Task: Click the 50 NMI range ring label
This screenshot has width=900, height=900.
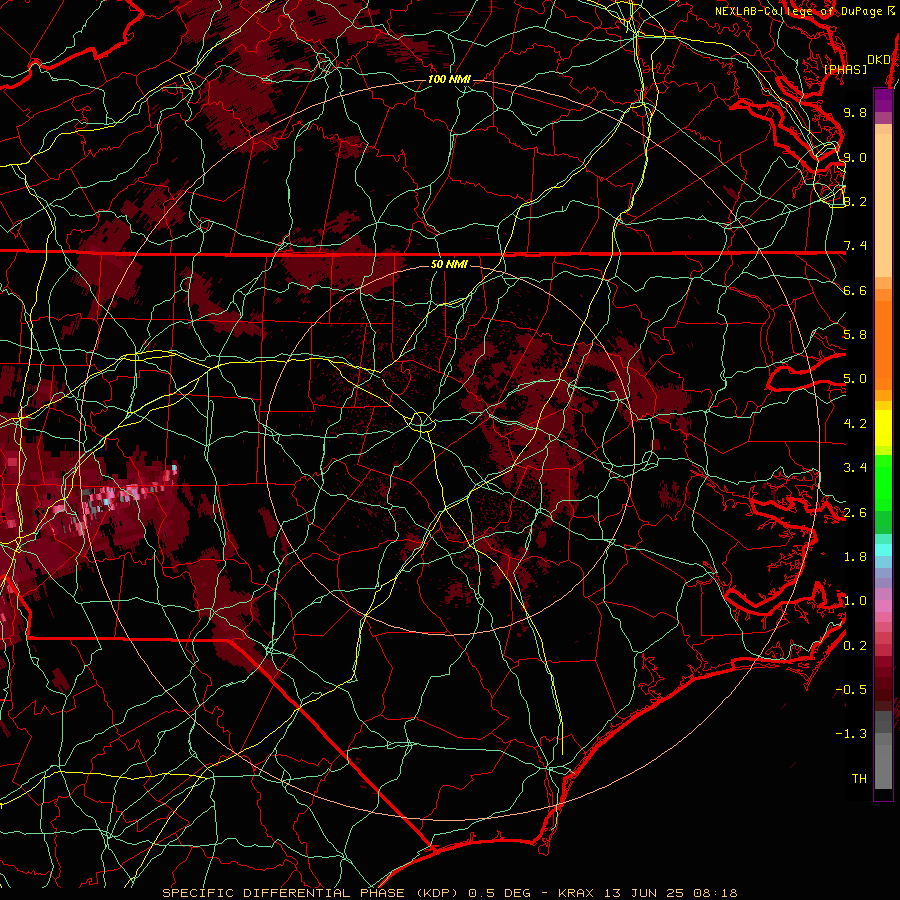Action: click(x=449, y=264)
